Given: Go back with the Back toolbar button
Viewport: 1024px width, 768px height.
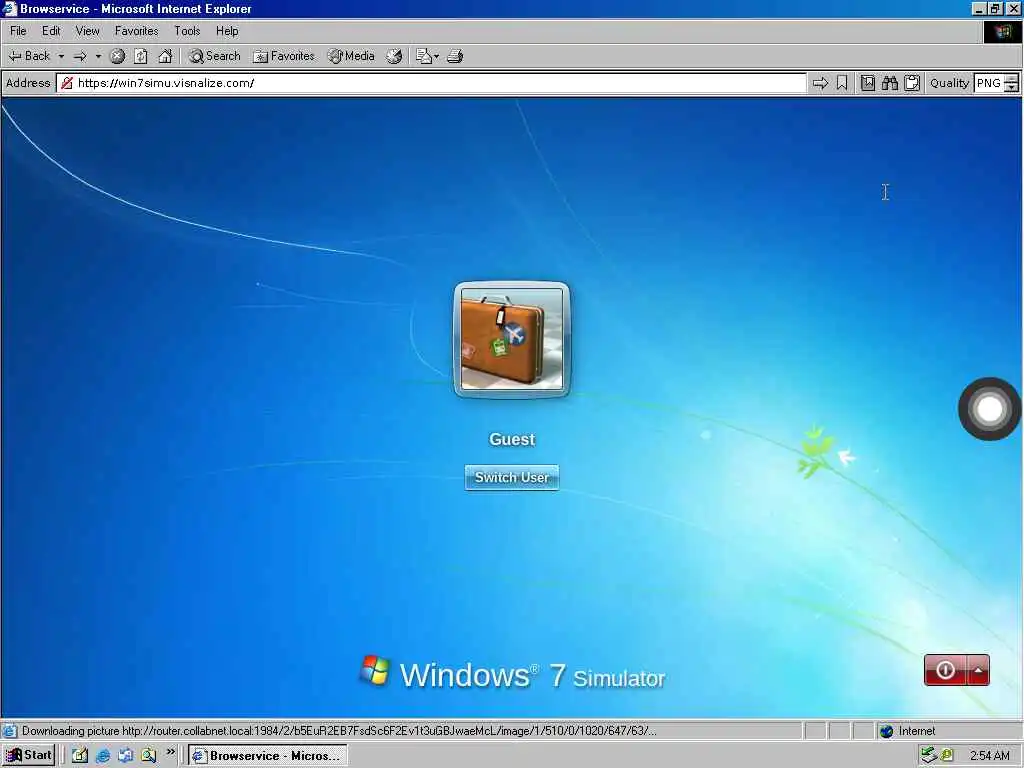Looking at the screenshot, I should click(29, 56).
